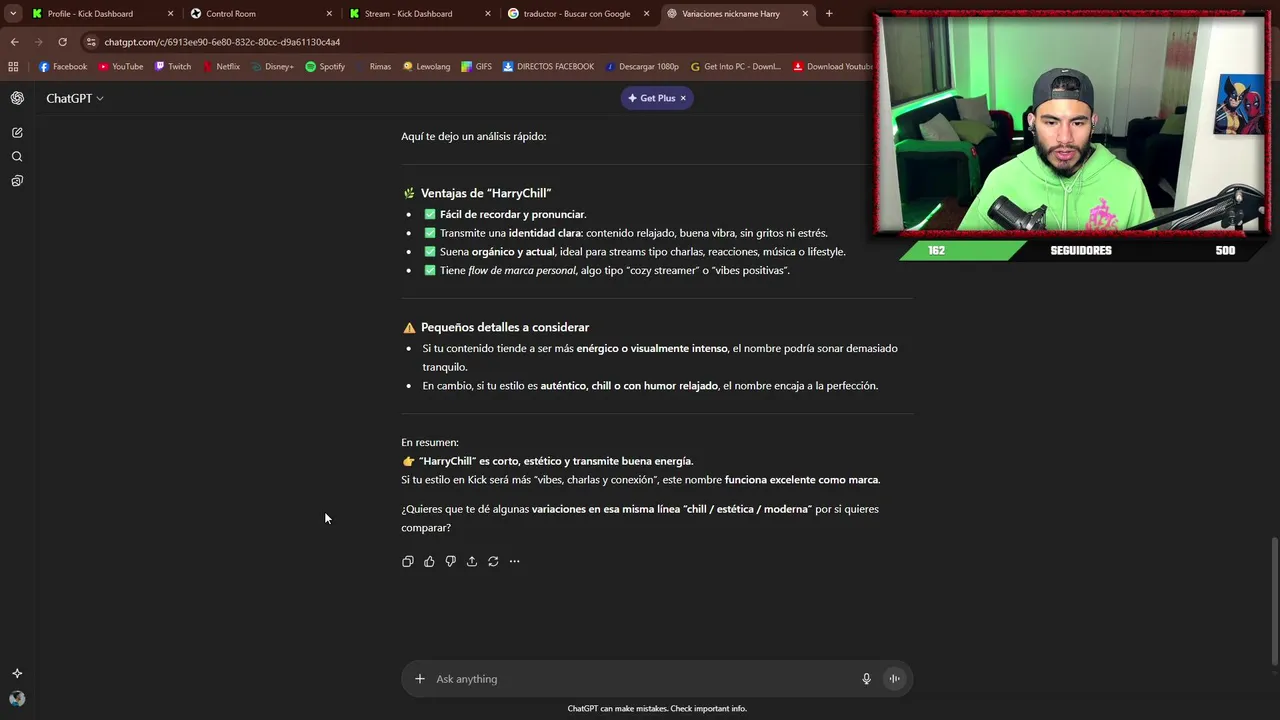
Task: Open Descargar 1080p bookmark
Action: point(641,67)
